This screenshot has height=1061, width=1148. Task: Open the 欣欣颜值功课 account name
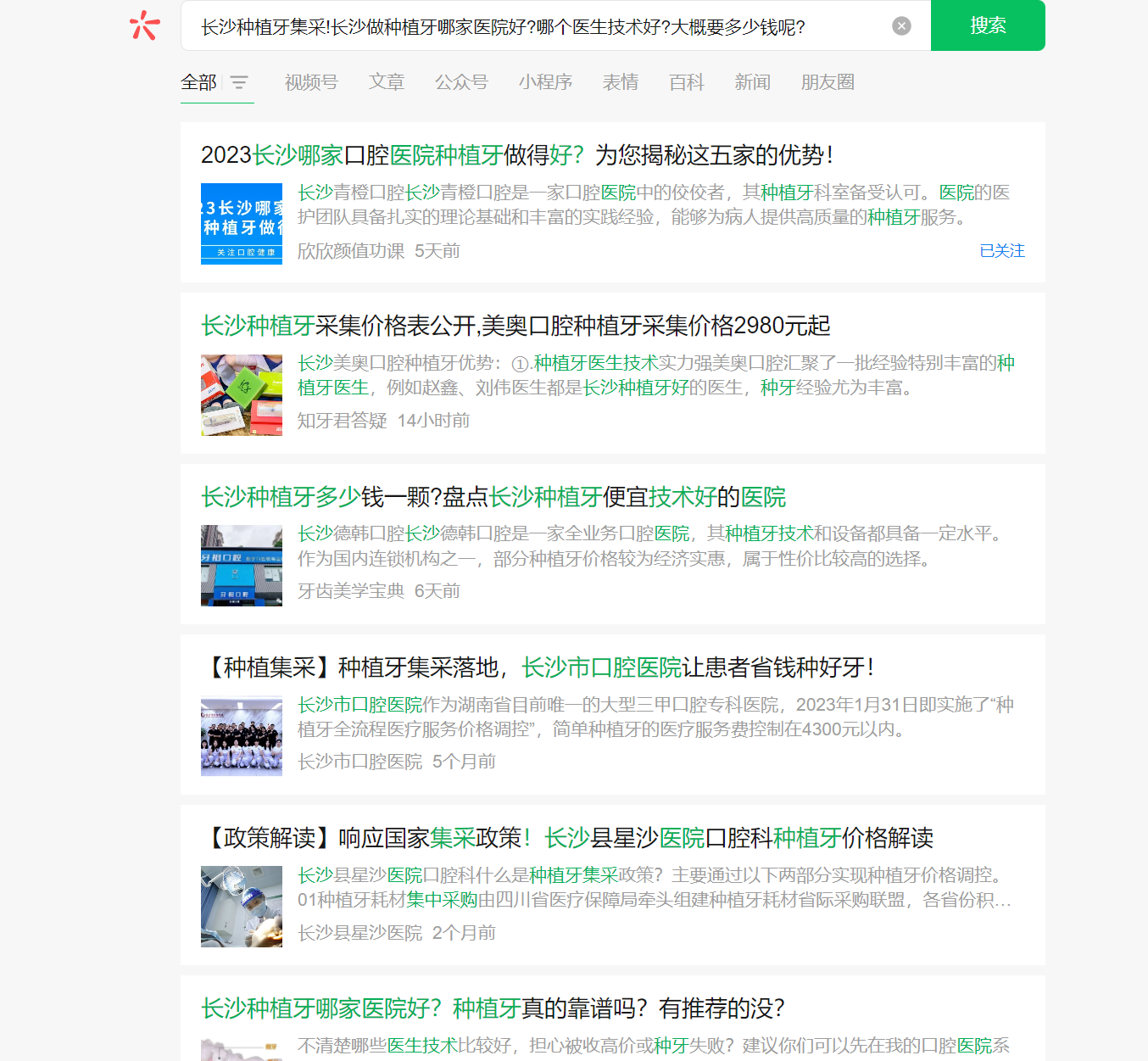tap(351, 251)
